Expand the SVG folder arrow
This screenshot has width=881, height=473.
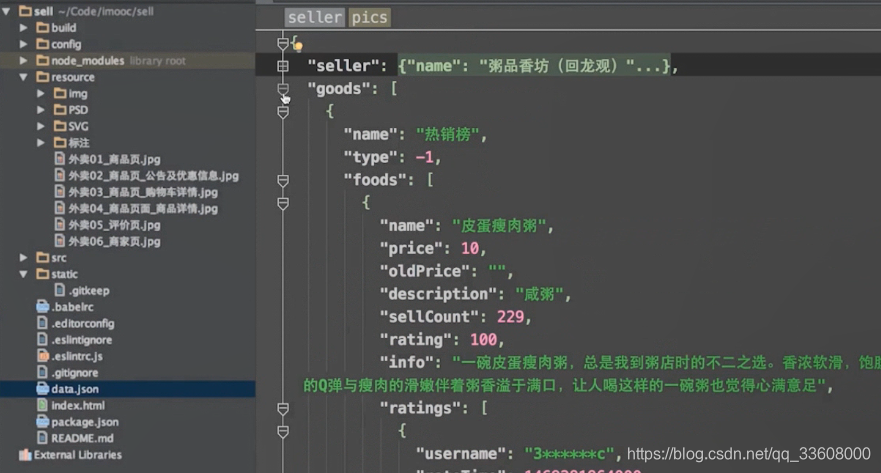click(41, 126)
